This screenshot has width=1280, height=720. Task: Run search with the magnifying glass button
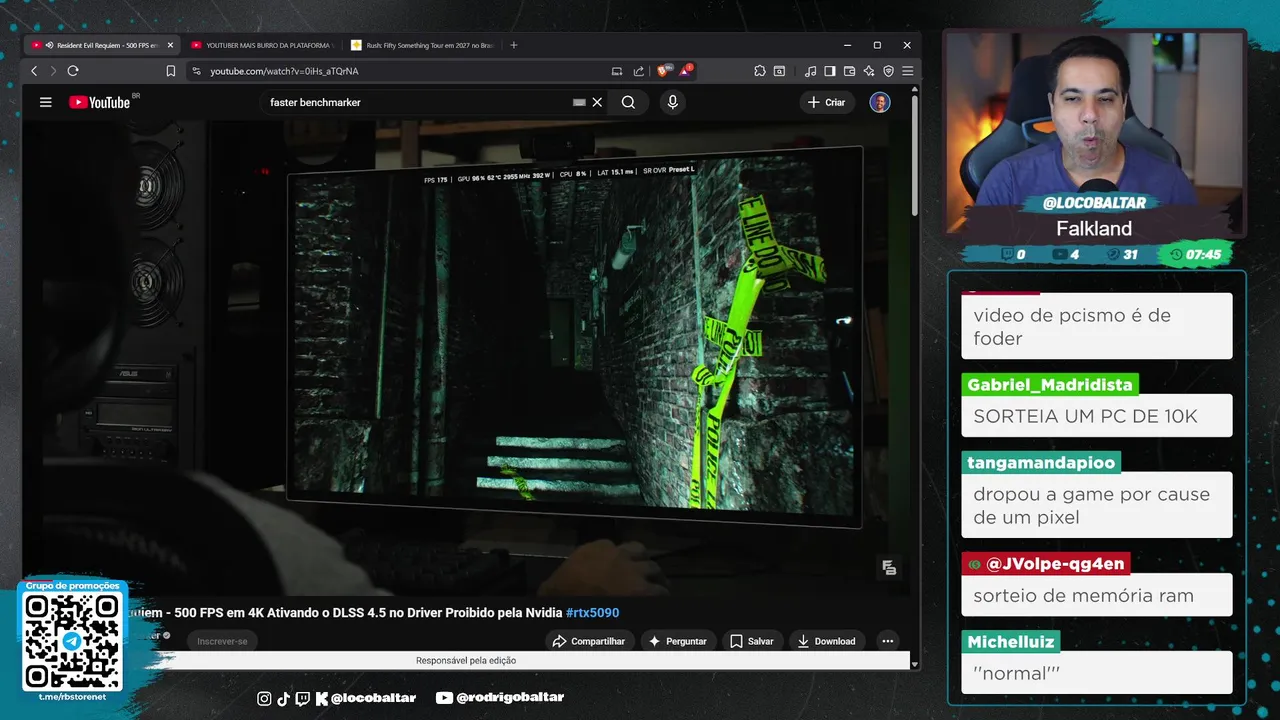(x=628, y=102)
